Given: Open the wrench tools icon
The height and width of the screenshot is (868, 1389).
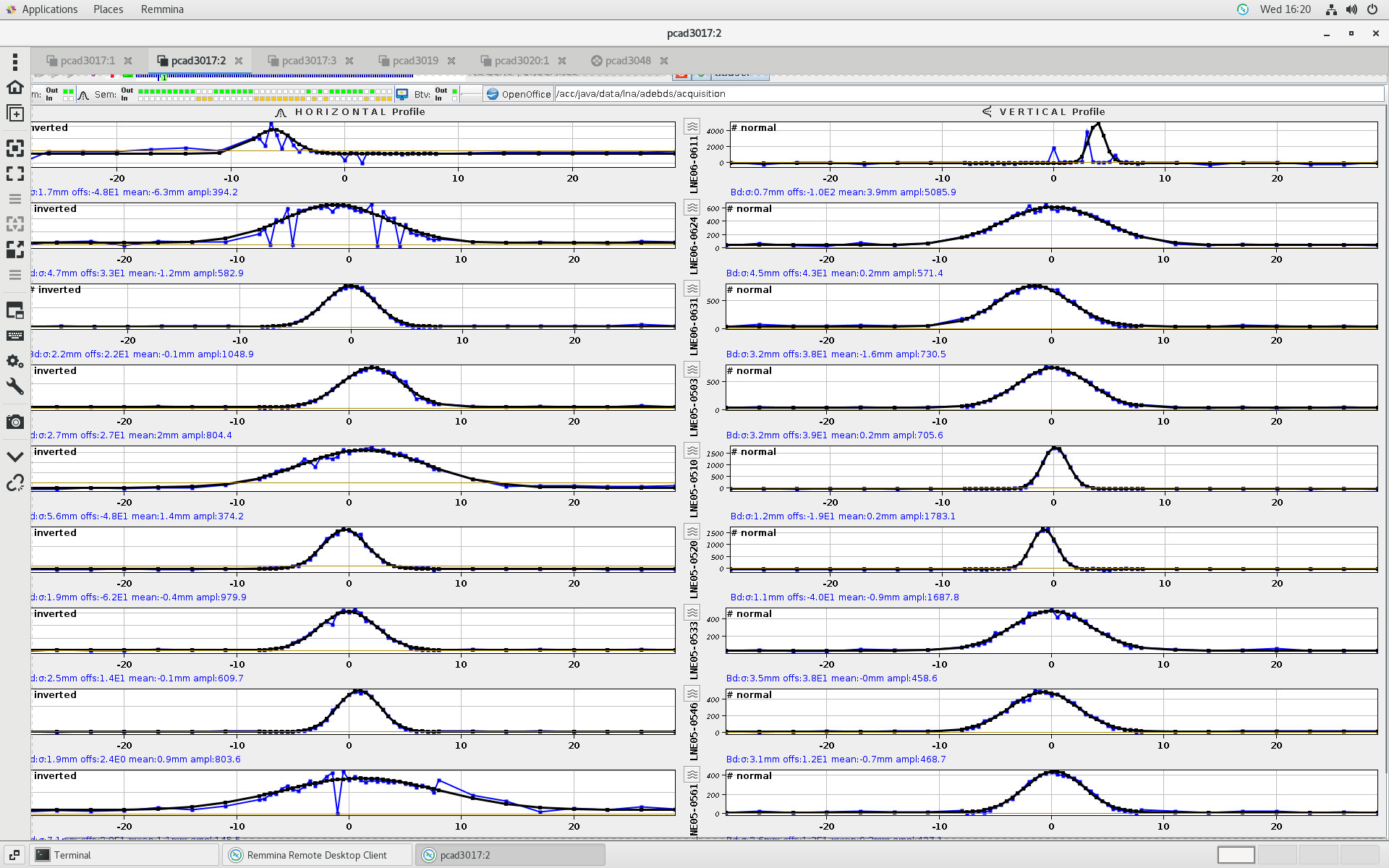Looking at the screenshot, I should click(15, 386).
